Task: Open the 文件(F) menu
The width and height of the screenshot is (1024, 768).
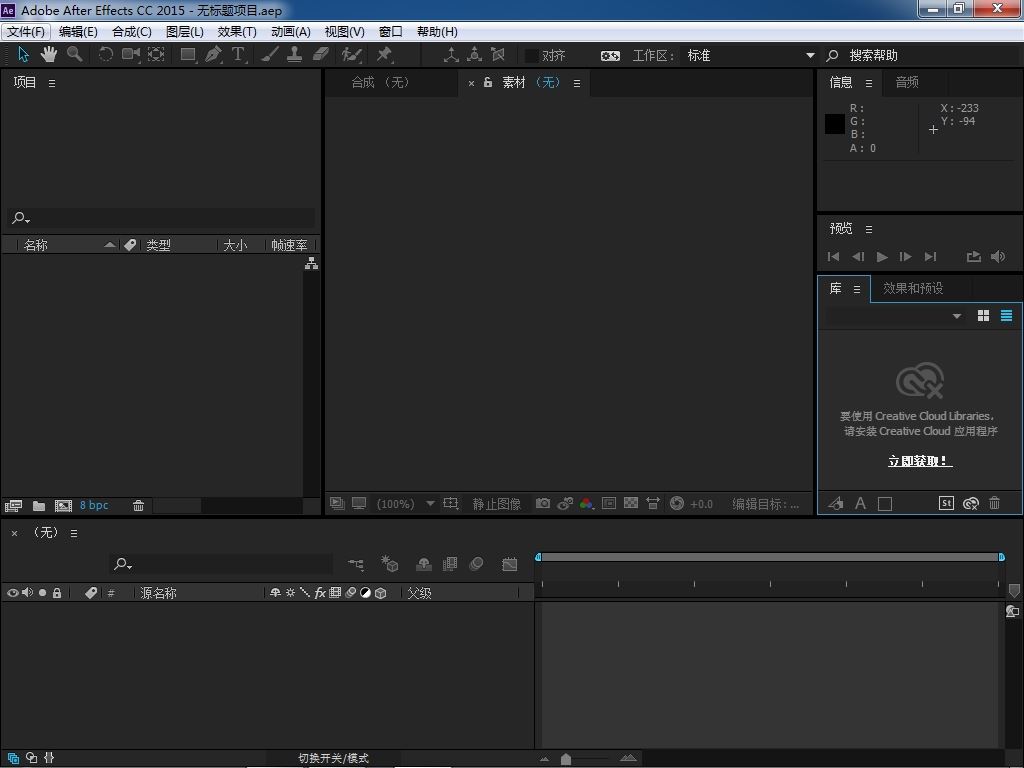Action: click(26, 31)
